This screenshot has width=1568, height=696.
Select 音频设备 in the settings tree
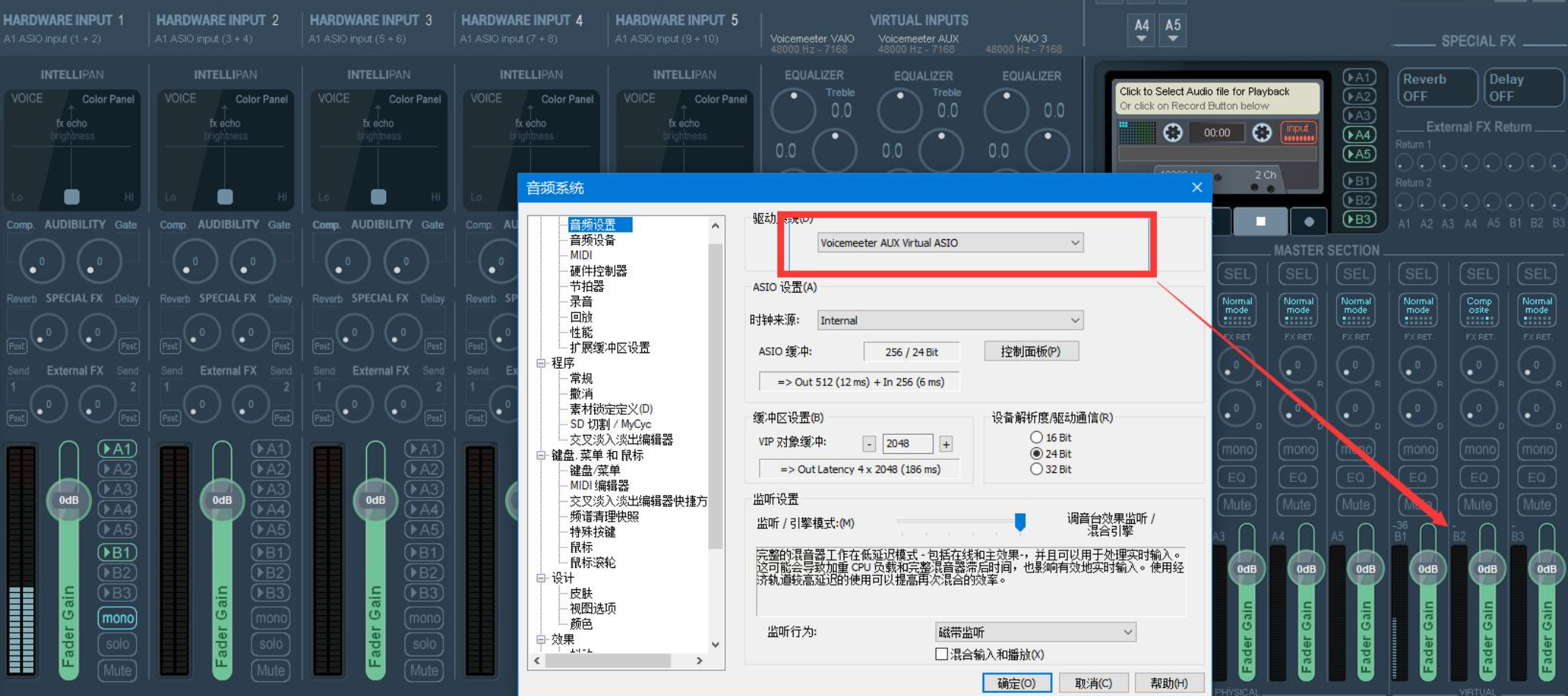pyautogui.click(x=592, y=241)
